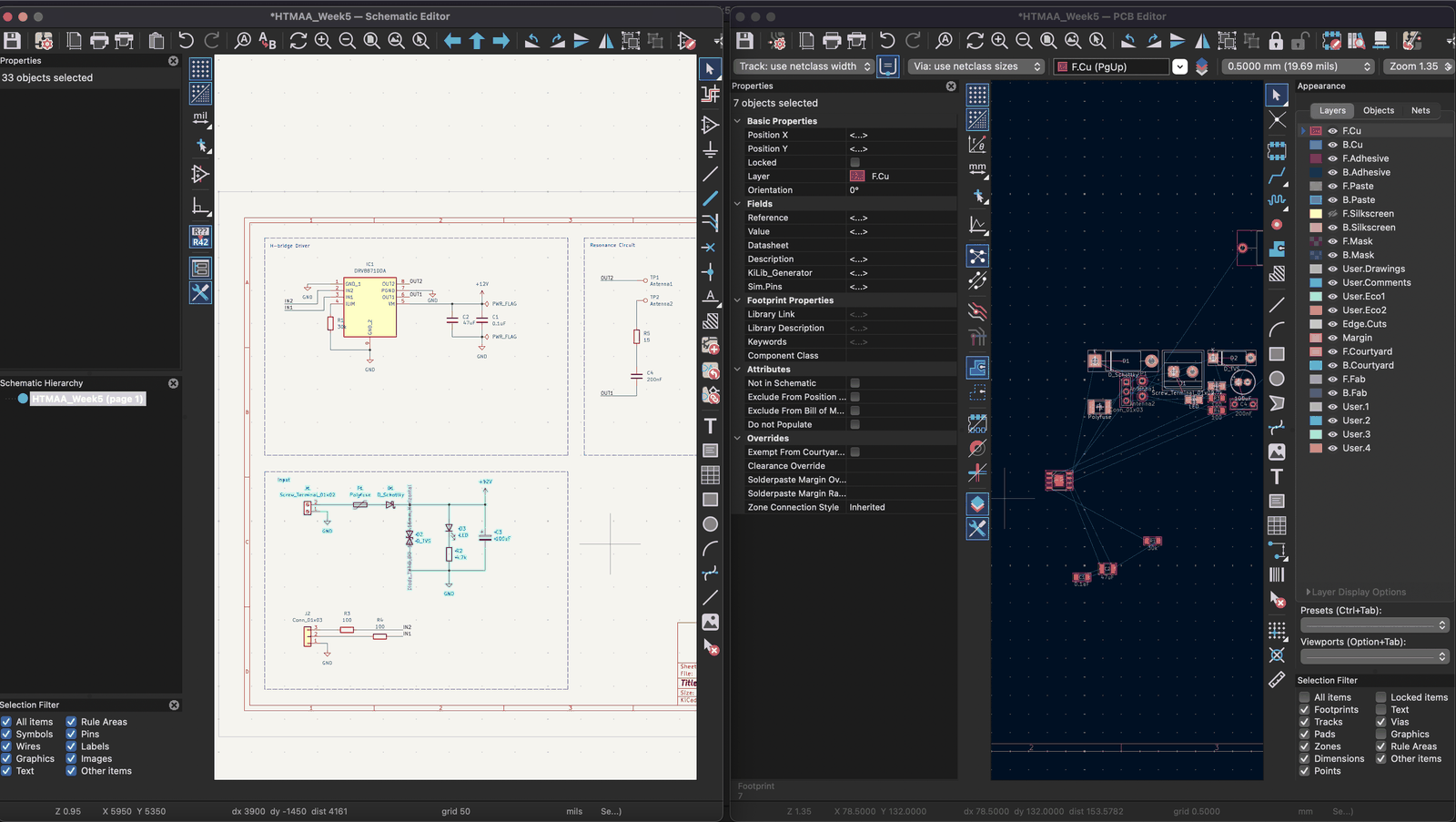Undo last action in Schematic Editor
This screenshot has width=1456, height=822.
[x=186, y=41]
